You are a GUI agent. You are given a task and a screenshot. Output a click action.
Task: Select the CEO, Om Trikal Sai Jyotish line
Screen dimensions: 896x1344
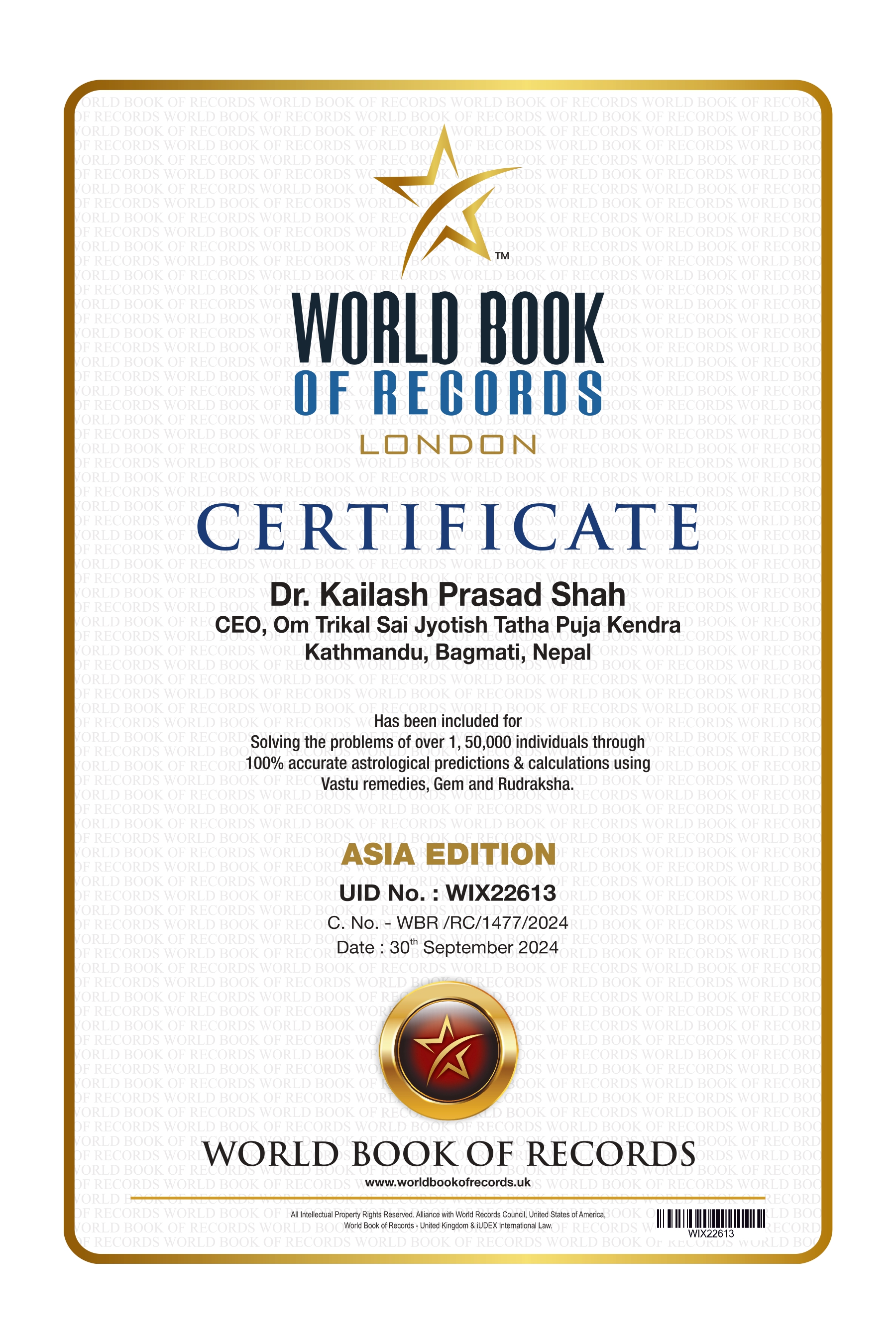click(x=448, y=625)
